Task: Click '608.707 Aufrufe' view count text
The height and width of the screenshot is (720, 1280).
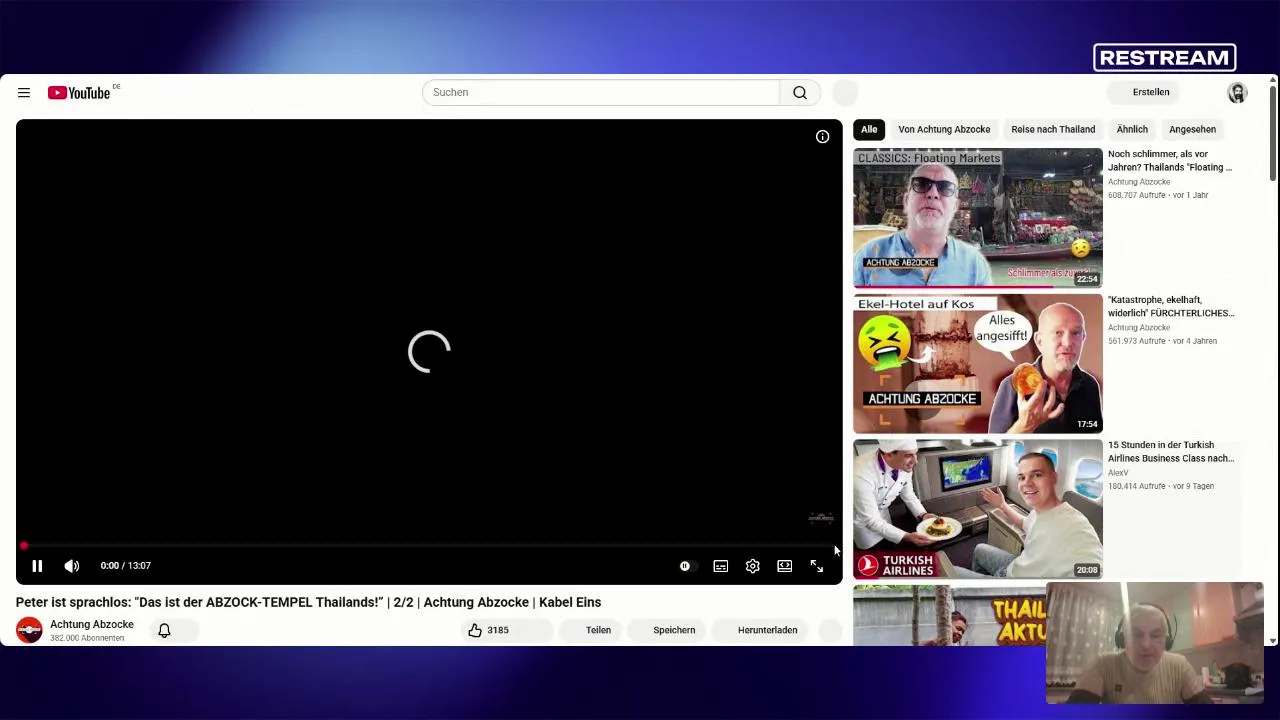Action: pos(1138,195)
